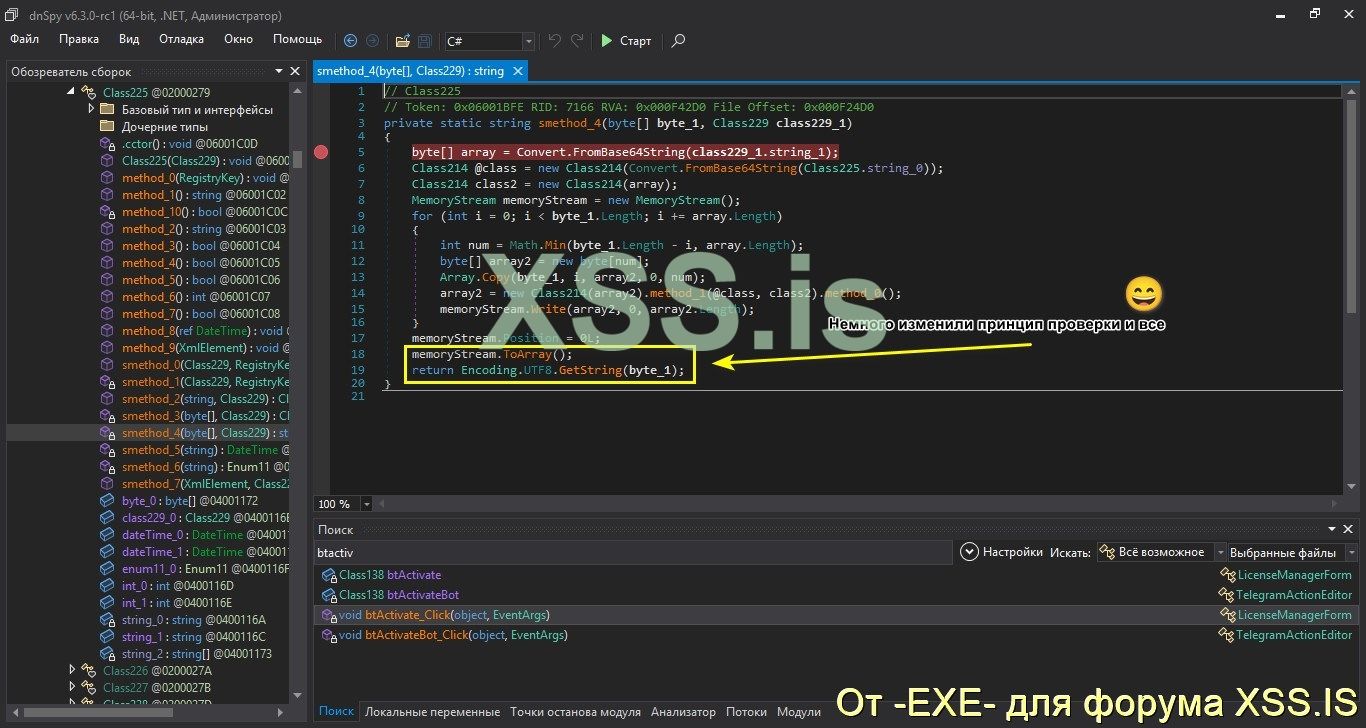Click the green Start debugging play icon
Viewport: 1366px width, 728px height.
click(606, 41)
